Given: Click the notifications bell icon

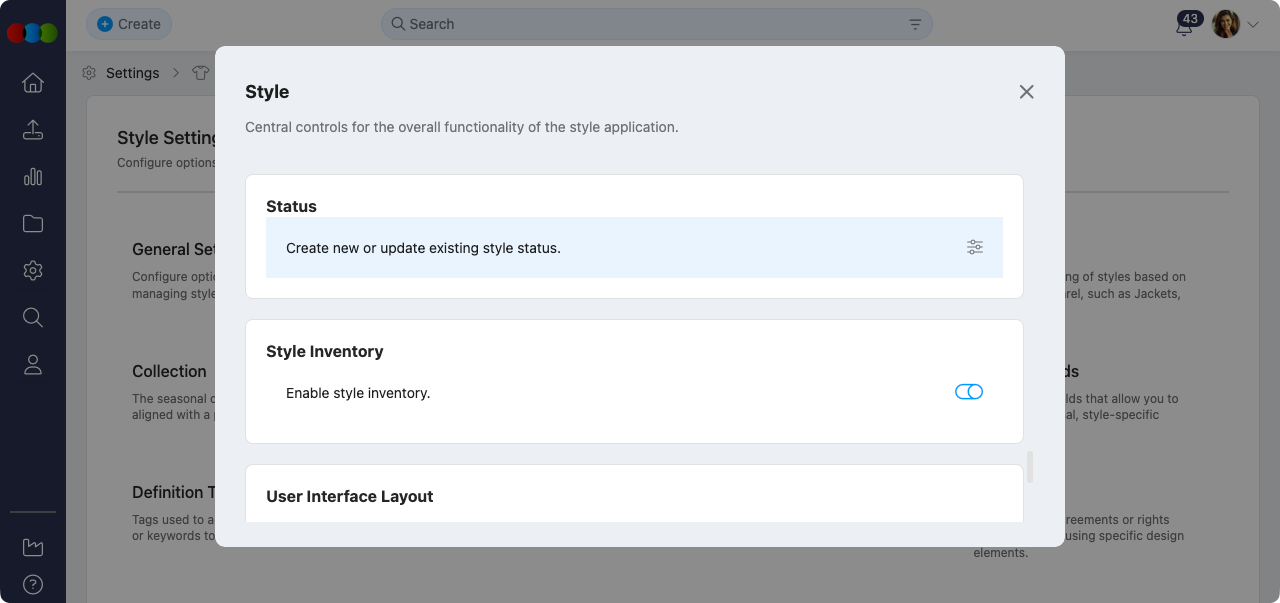Looking at the screenshot, I should tap(1184, 27).
